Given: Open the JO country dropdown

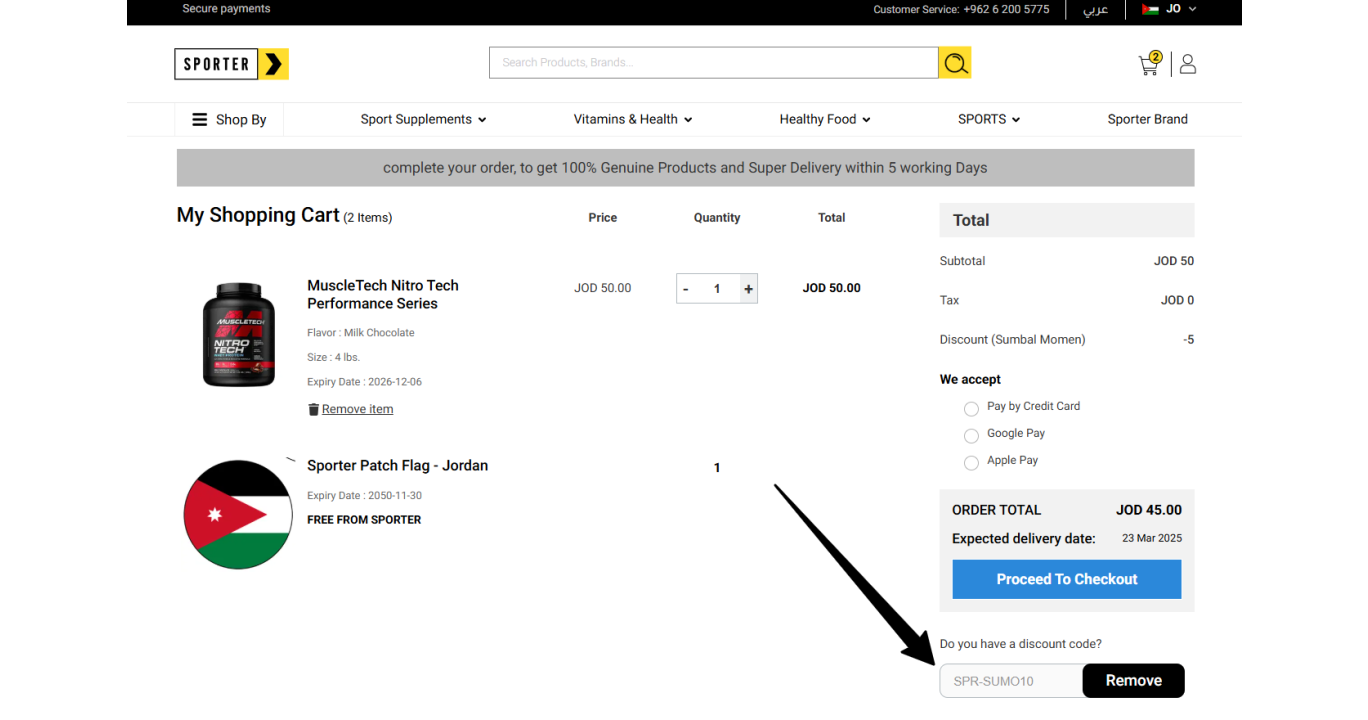Looking at the screenshot, I should point(1180,9).
